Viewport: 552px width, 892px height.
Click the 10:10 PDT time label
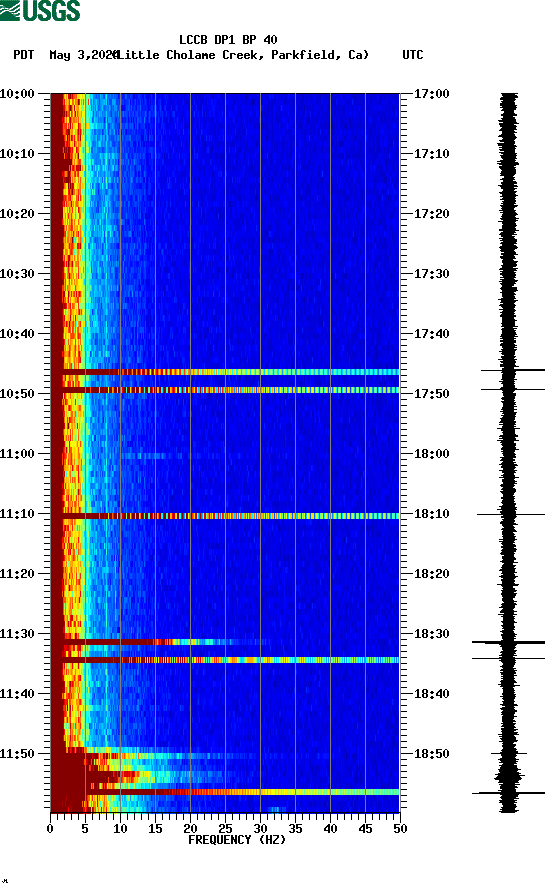17,154
